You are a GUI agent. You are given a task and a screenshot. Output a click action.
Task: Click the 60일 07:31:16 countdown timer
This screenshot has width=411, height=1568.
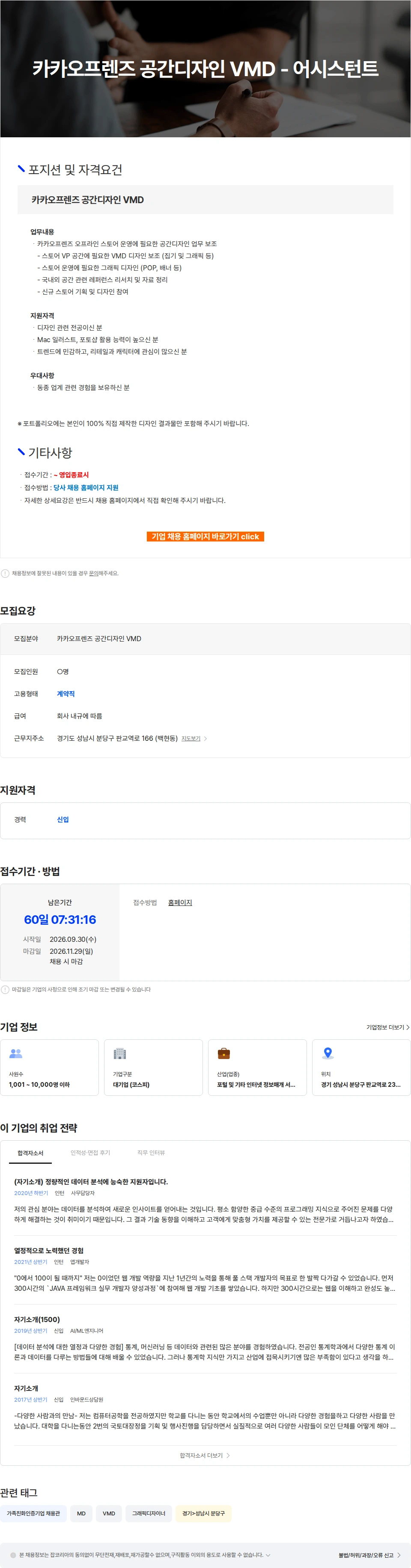60,920
